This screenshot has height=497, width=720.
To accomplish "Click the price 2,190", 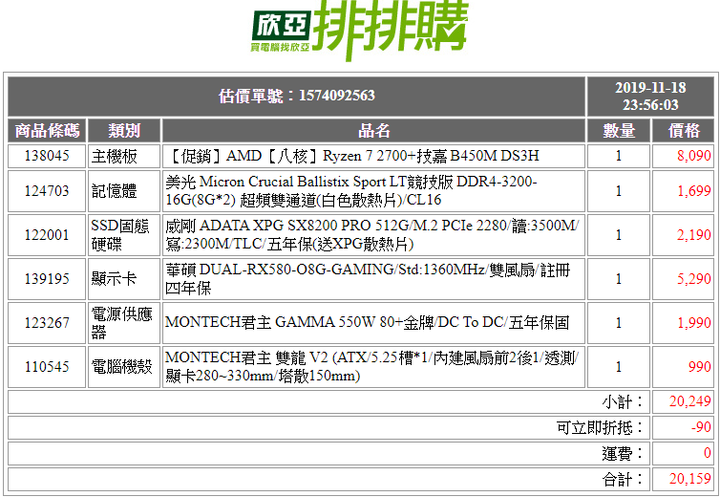I will pos(683,235).
